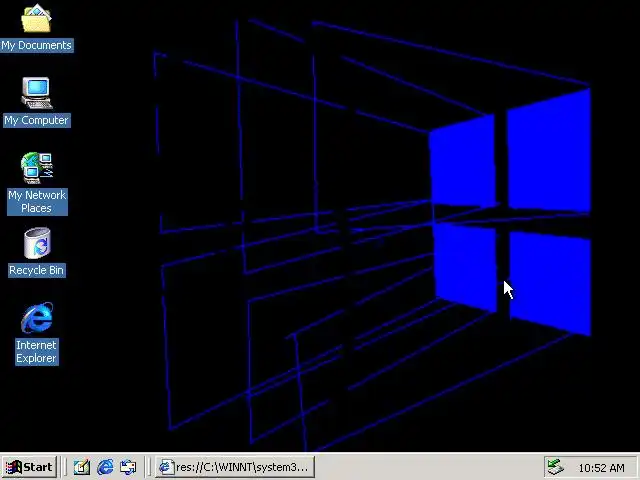Click the Show Desktop quick launch icon
The height and width of the screenshot is (480, 640).
pyautogui.click(x=82, y=467)
